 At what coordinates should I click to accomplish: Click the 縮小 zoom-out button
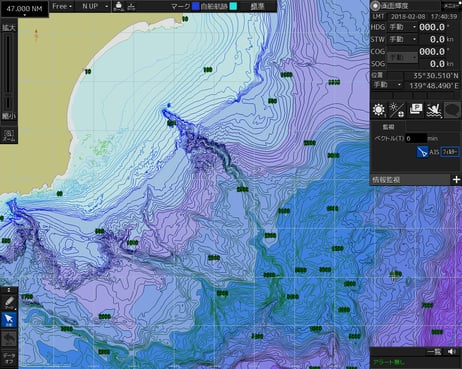9,116
